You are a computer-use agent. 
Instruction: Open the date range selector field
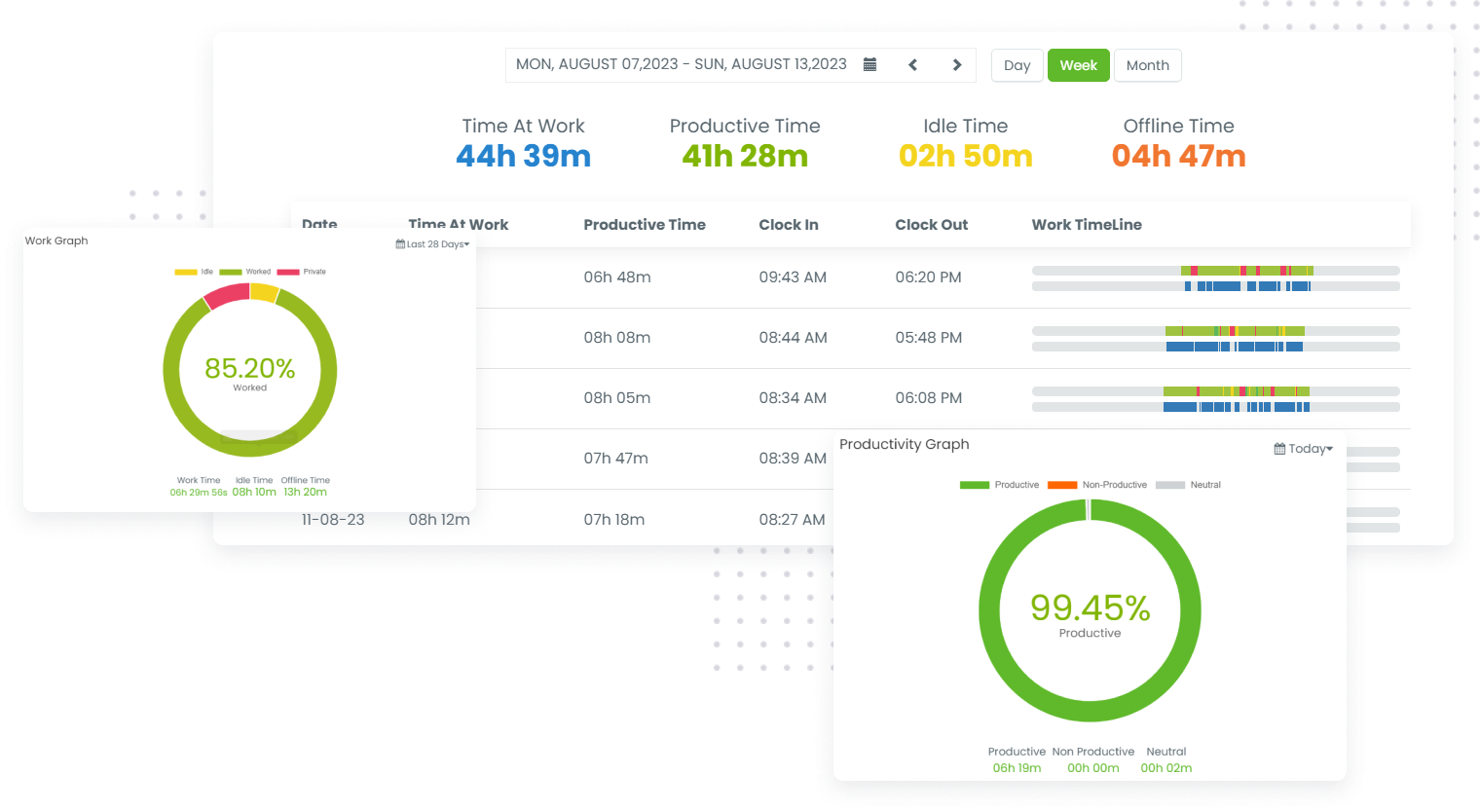(682, 63)
